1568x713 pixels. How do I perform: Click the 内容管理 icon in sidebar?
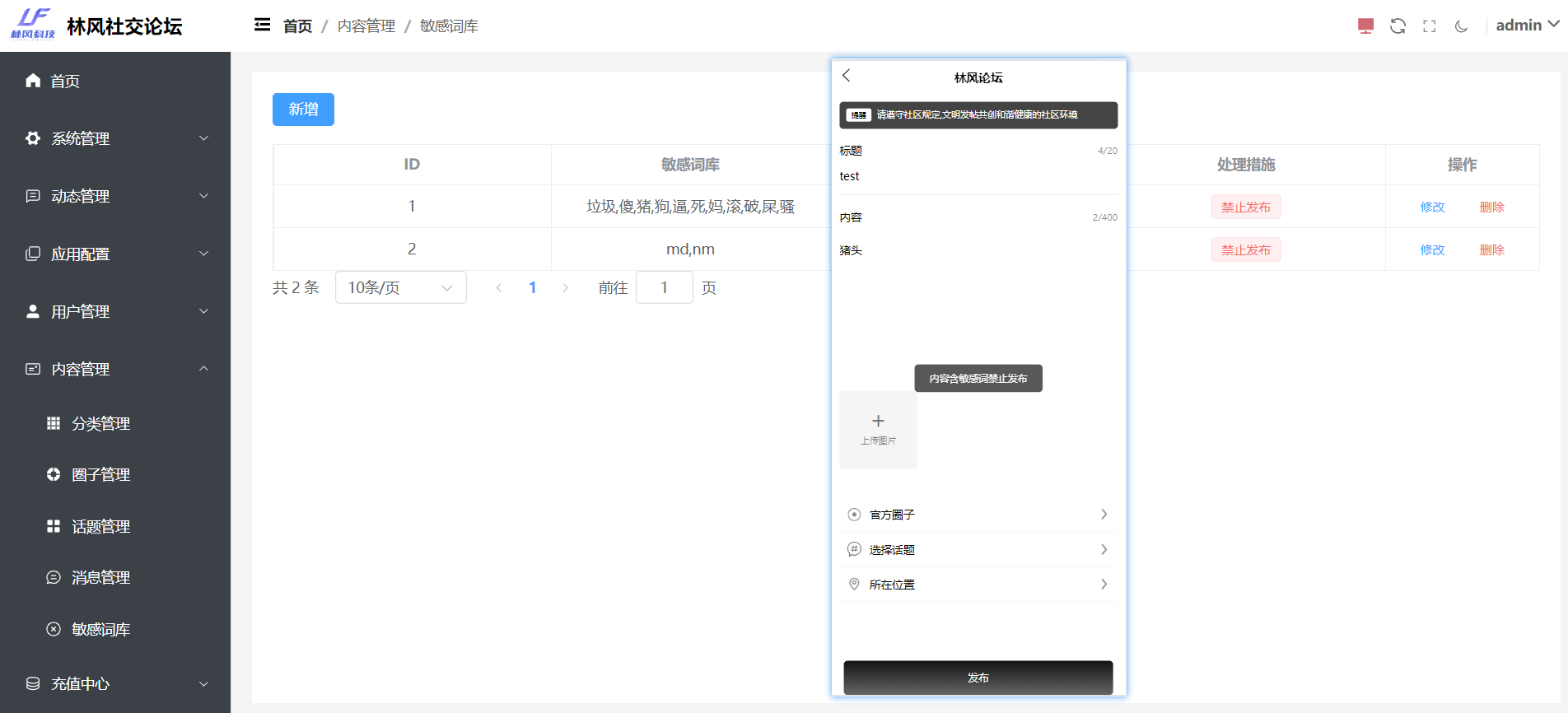[x=33, y=369]
